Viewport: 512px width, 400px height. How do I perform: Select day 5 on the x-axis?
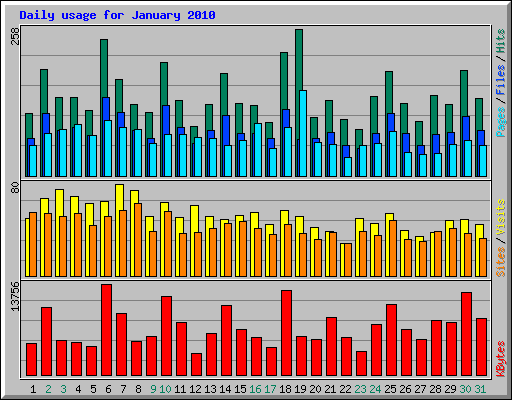point(93,389)
